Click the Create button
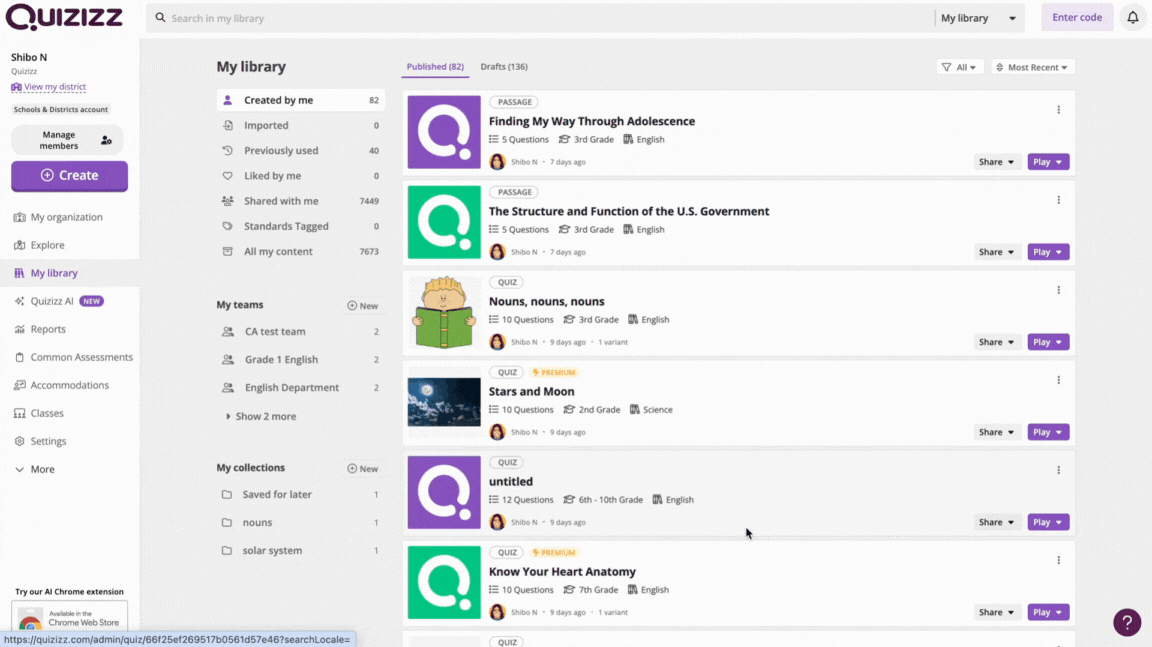 tap(69, 176)
